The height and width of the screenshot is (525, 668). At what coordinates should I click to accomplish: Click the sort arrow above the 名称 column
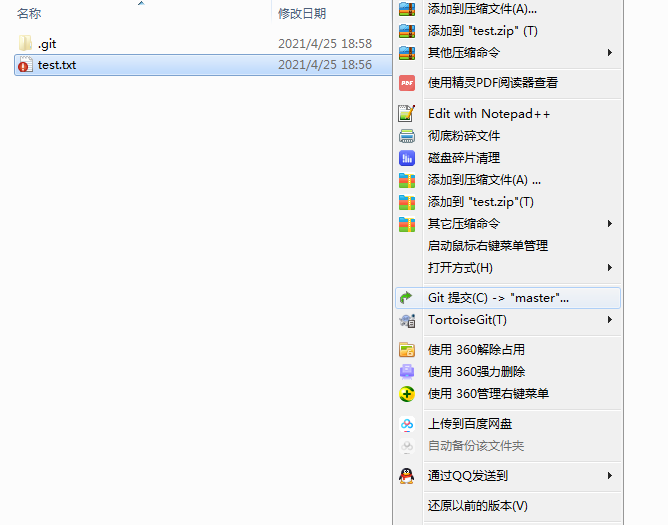[x=141, y=3]
